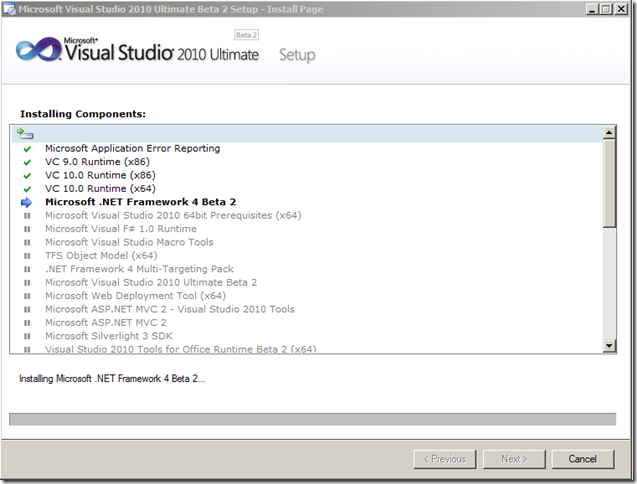
Task: Click the component list scrollbar thumb
Action: click(x=609, y=184)
